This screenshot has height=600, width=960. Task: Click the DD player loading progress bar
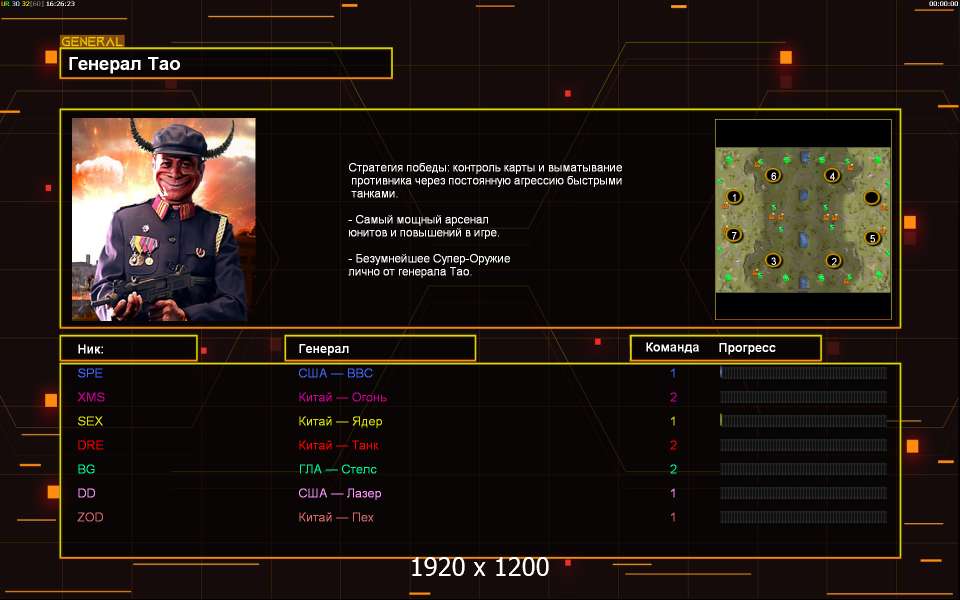pos(803,493)
